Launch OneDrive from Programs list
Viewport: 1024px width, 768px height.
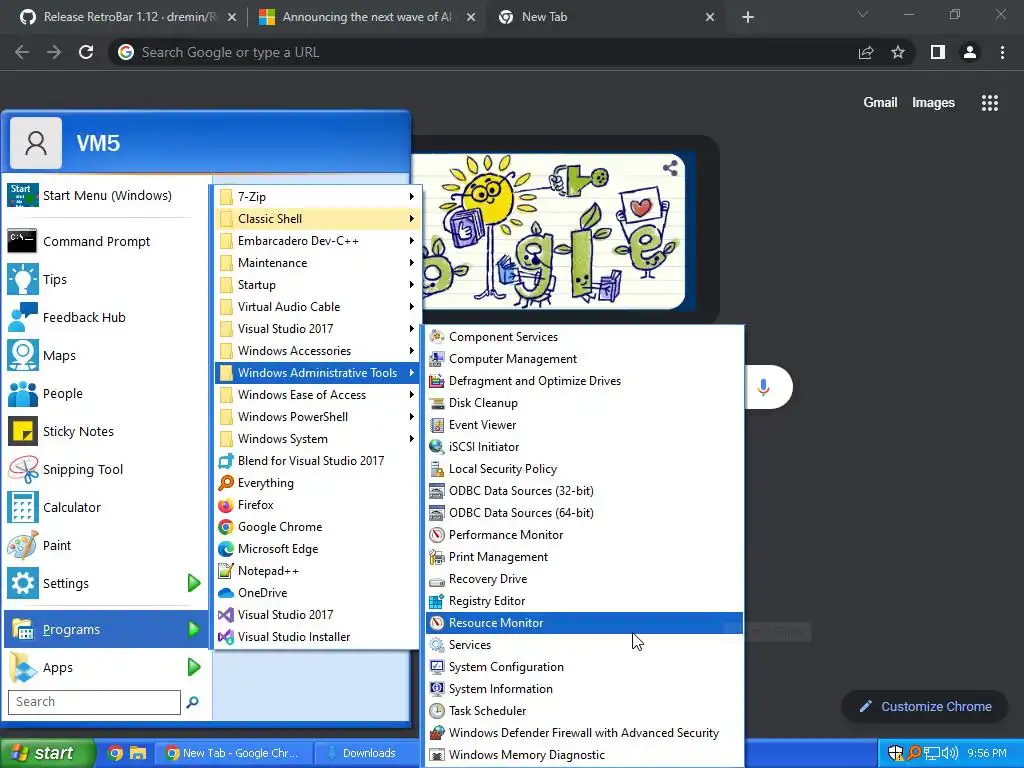point(317,593)
